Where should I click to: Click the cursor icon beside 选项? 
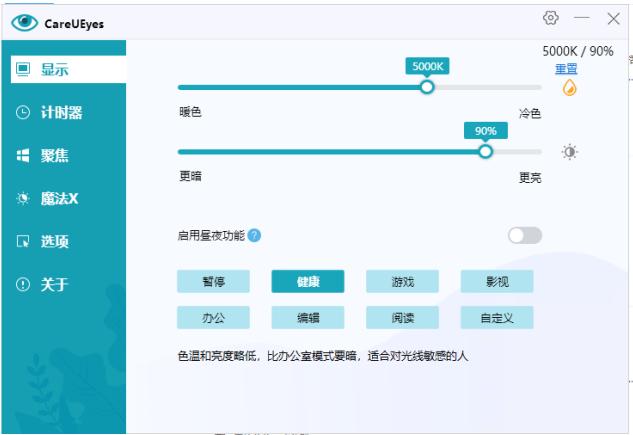[x=23, y=241]
